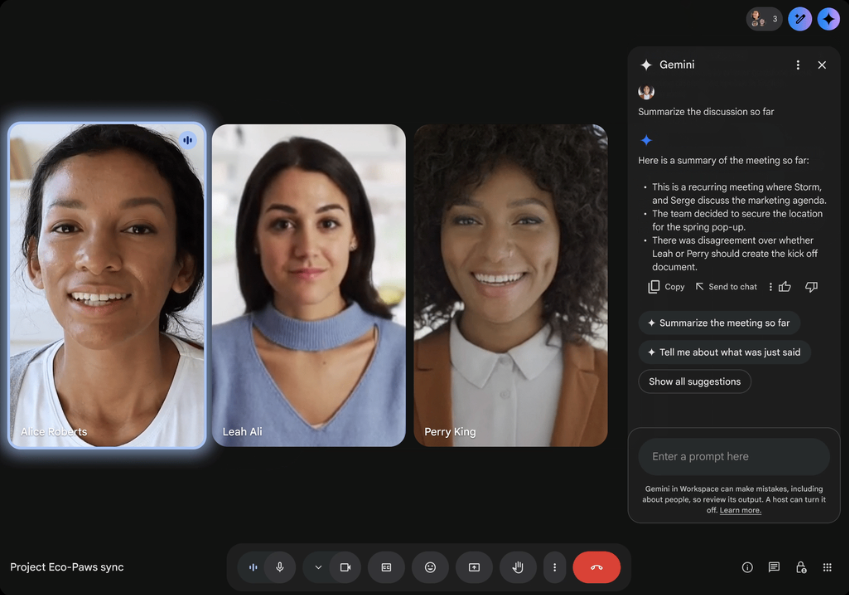Click 'Project Eco-Paws sync' meeting title
This screenshot has height=595, width=849.
(x=67, y=567)
